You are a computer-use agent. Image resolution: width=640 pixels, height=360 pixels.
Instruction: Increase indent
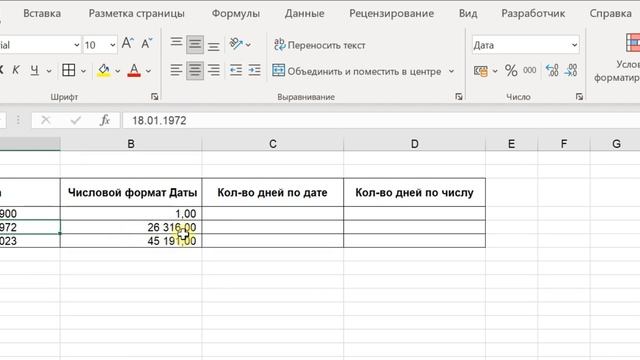click(254, 71)
